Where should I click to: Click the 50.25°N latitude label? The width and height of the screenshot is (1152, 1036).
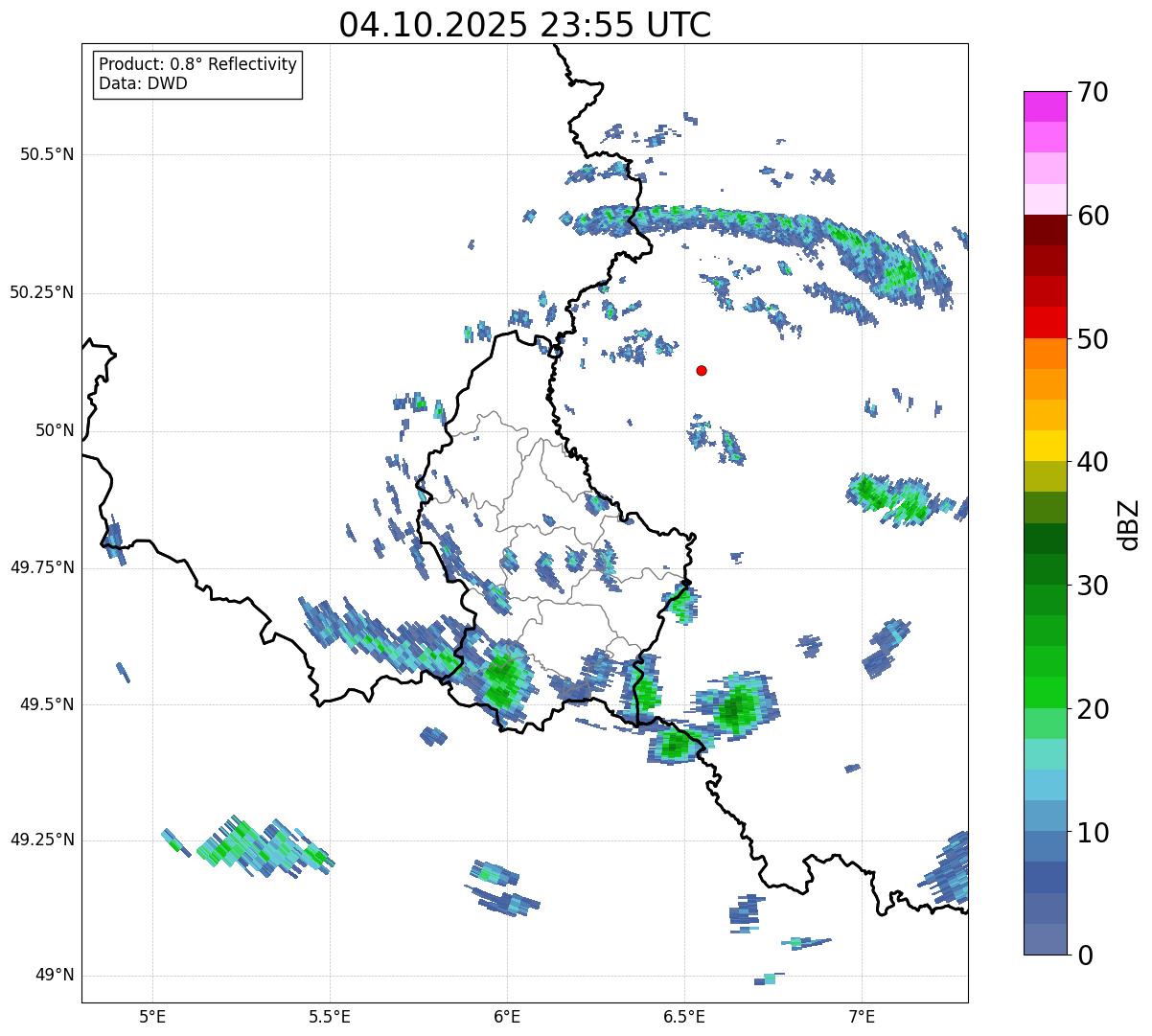pyautogui.click(x=41, y=292)
